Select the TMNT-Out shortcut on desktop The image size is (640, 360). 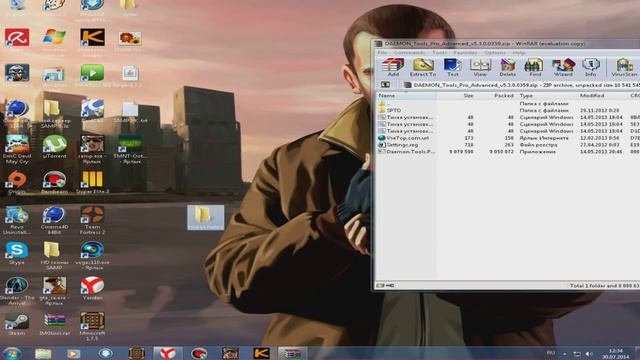click(130, 150)
